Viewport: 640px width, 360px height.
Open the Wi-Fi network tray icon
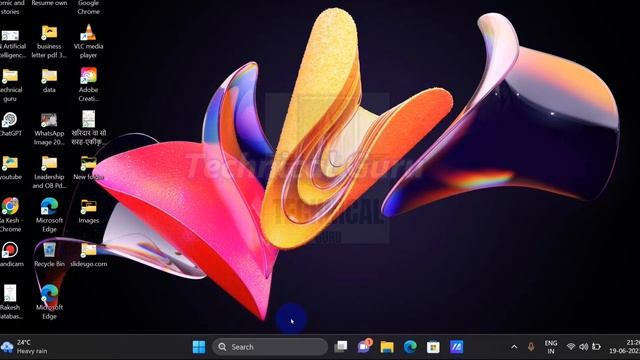point(571,347)
